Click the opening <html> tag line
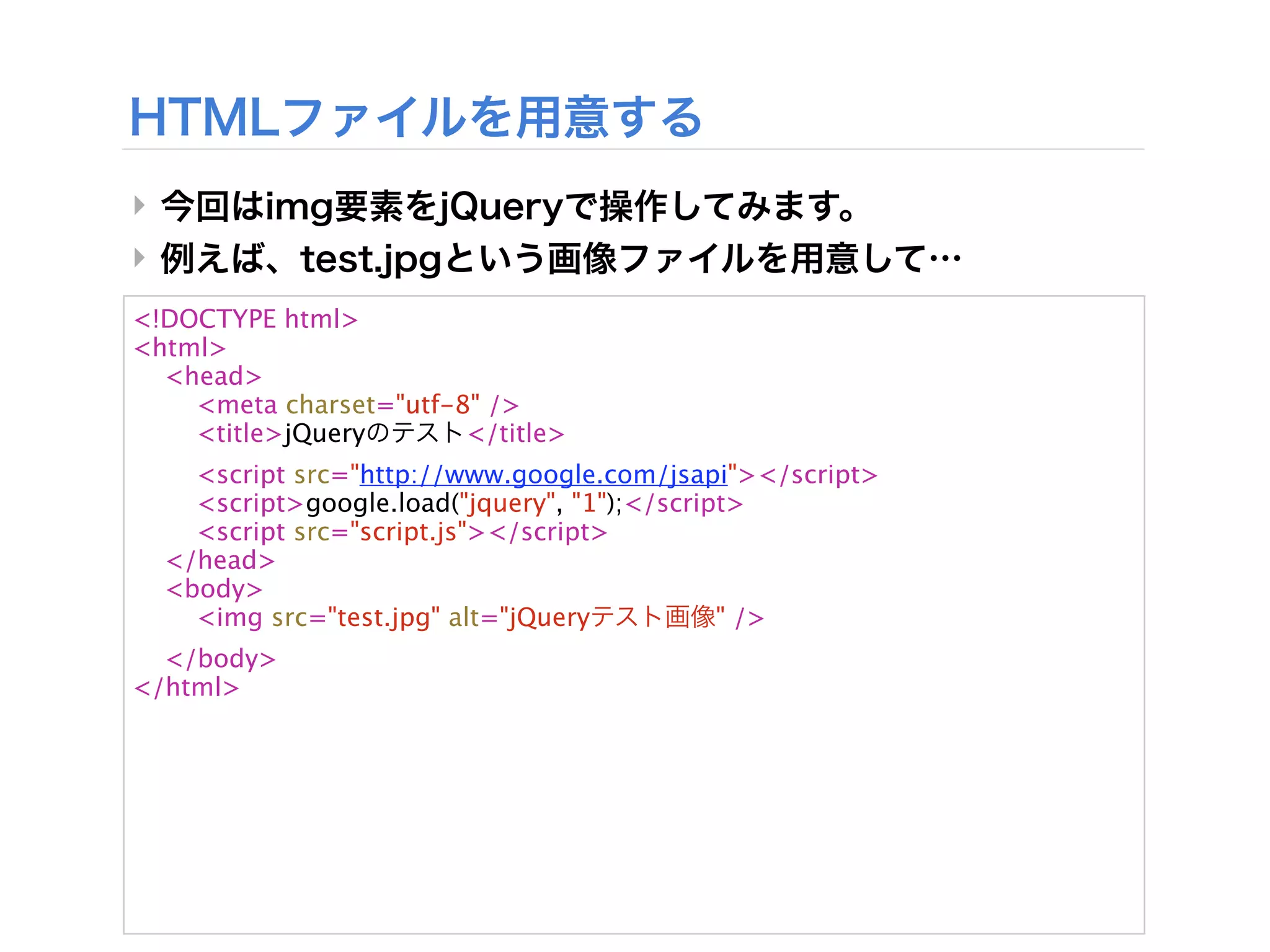Screen dimensions: 1270x952 180,348
